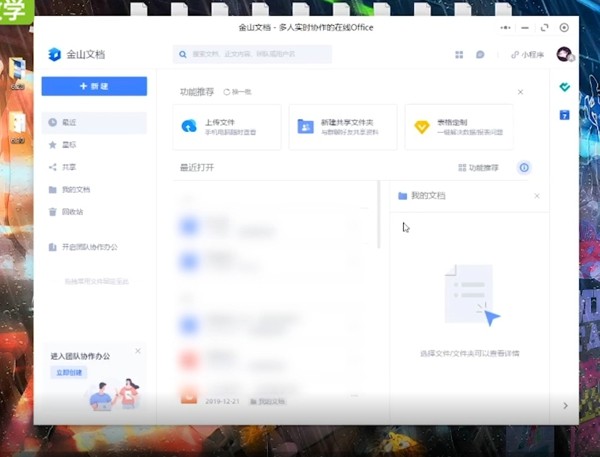Focus the file search input field
Image resolution: width=600 pixels, height=457 pixels.
[253, 54]
